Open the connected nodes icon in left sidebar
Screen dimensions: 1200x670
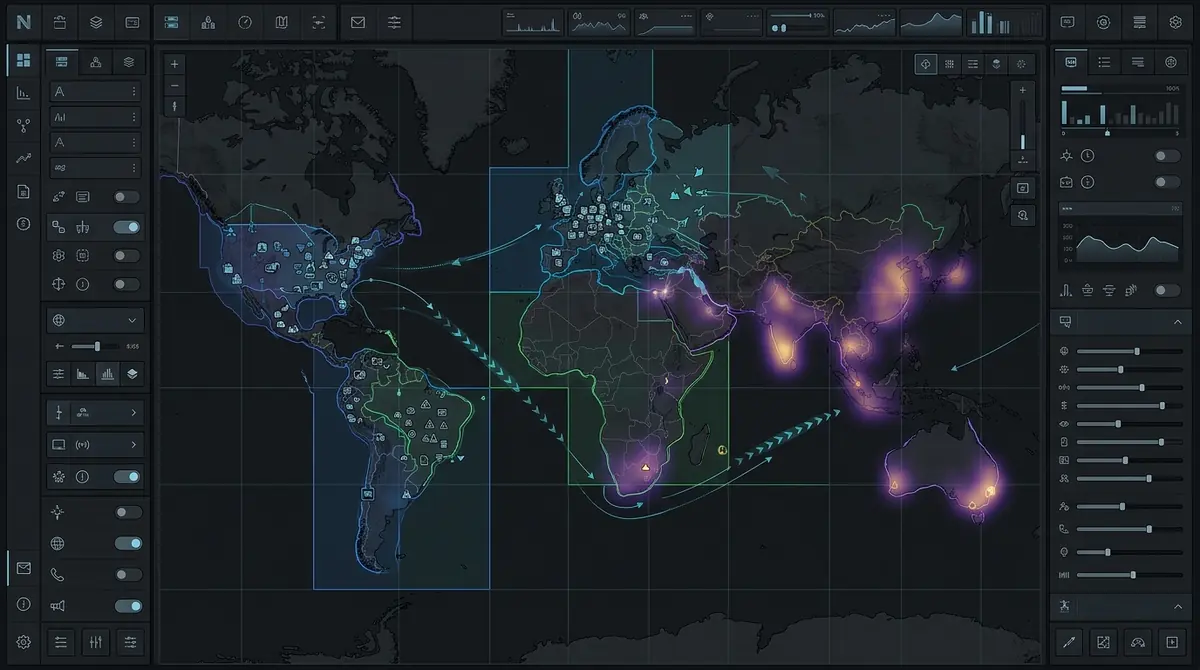click(x=23, y=126)
